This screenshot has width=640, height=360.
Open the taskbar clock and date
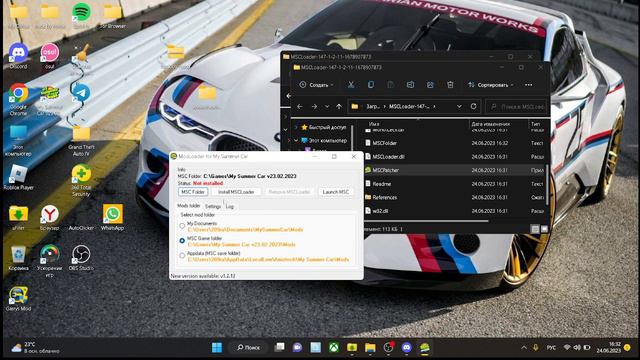click(x=609, y=347)
